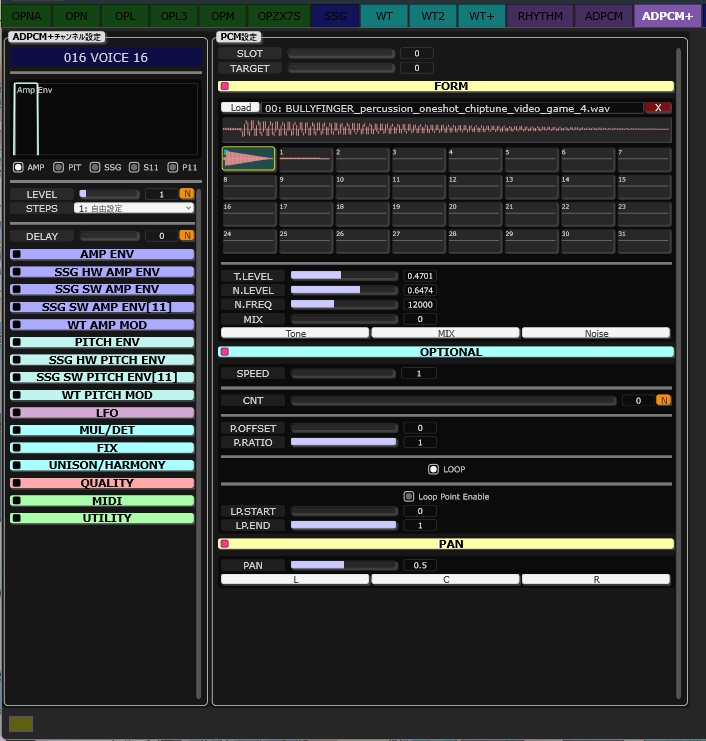706x741 pixels.
Task: Collapse the FORM section header
Action: pyautogui.click(x=446, y=86)
